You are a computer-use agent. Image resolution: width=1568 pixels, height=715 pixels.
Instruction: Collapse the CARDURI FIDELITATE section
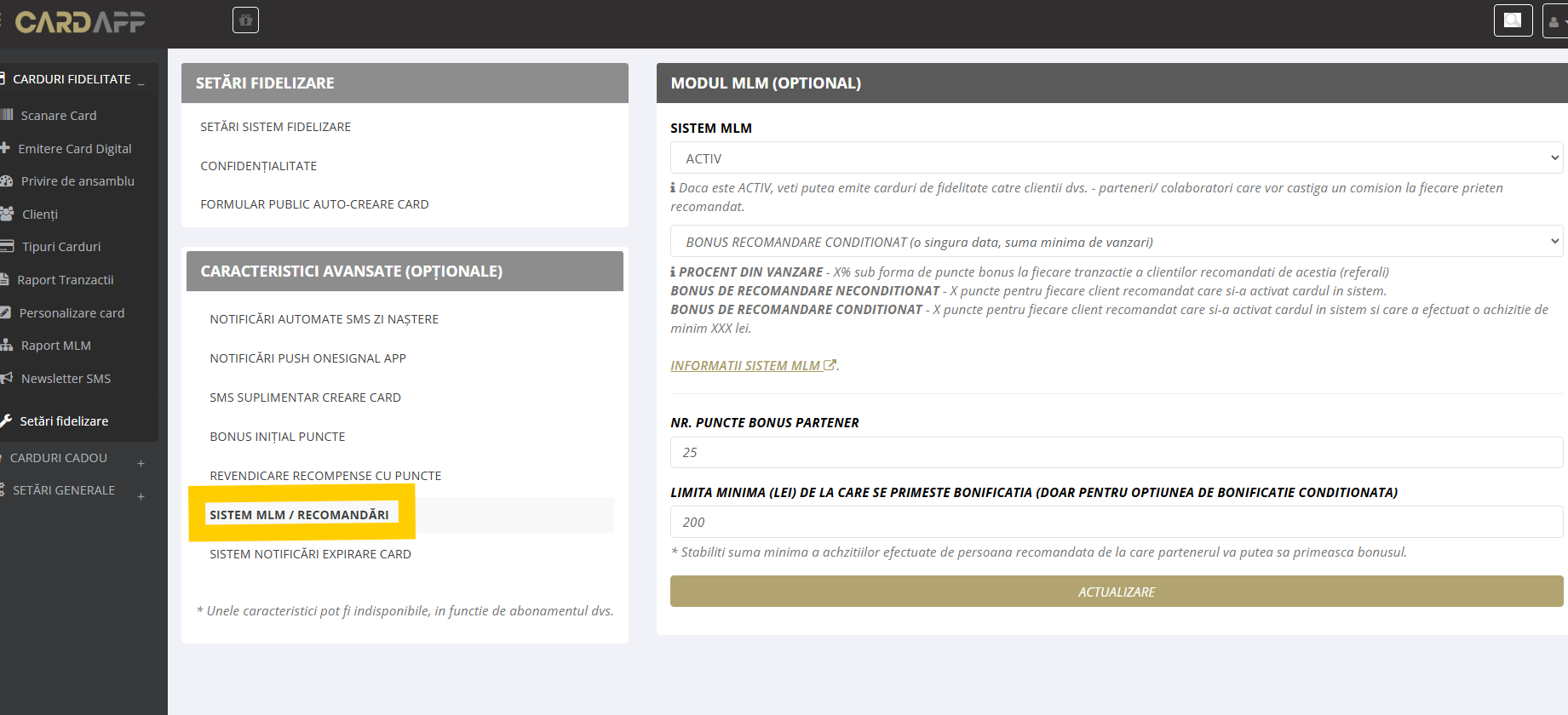point(141,79)
